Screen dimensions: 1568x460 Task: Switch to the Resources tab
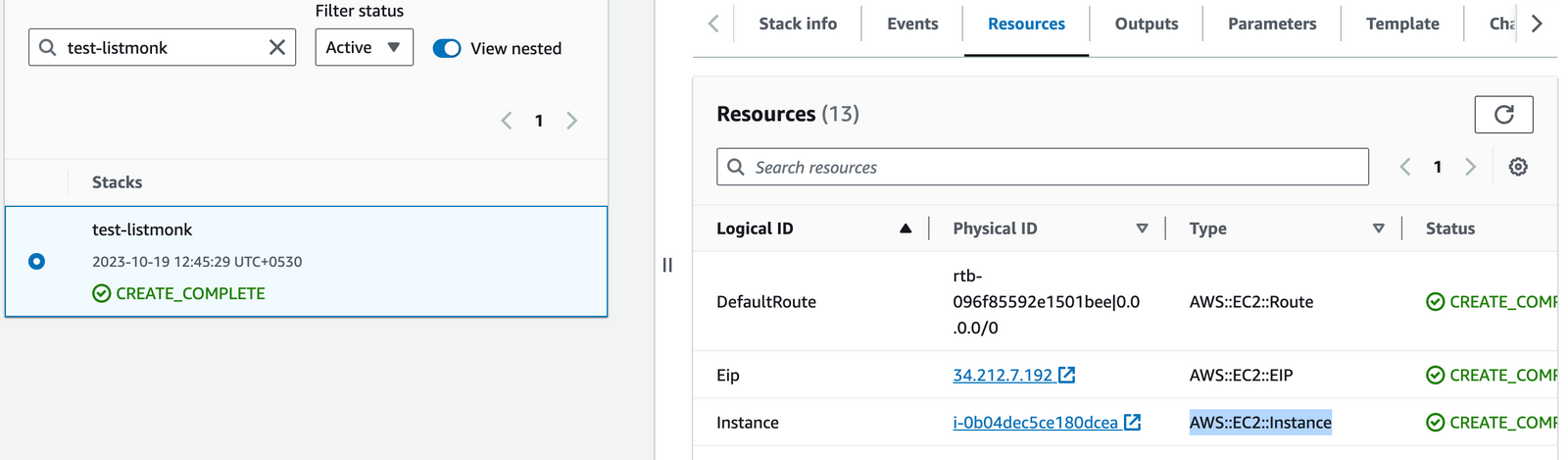click(1026, 24)
